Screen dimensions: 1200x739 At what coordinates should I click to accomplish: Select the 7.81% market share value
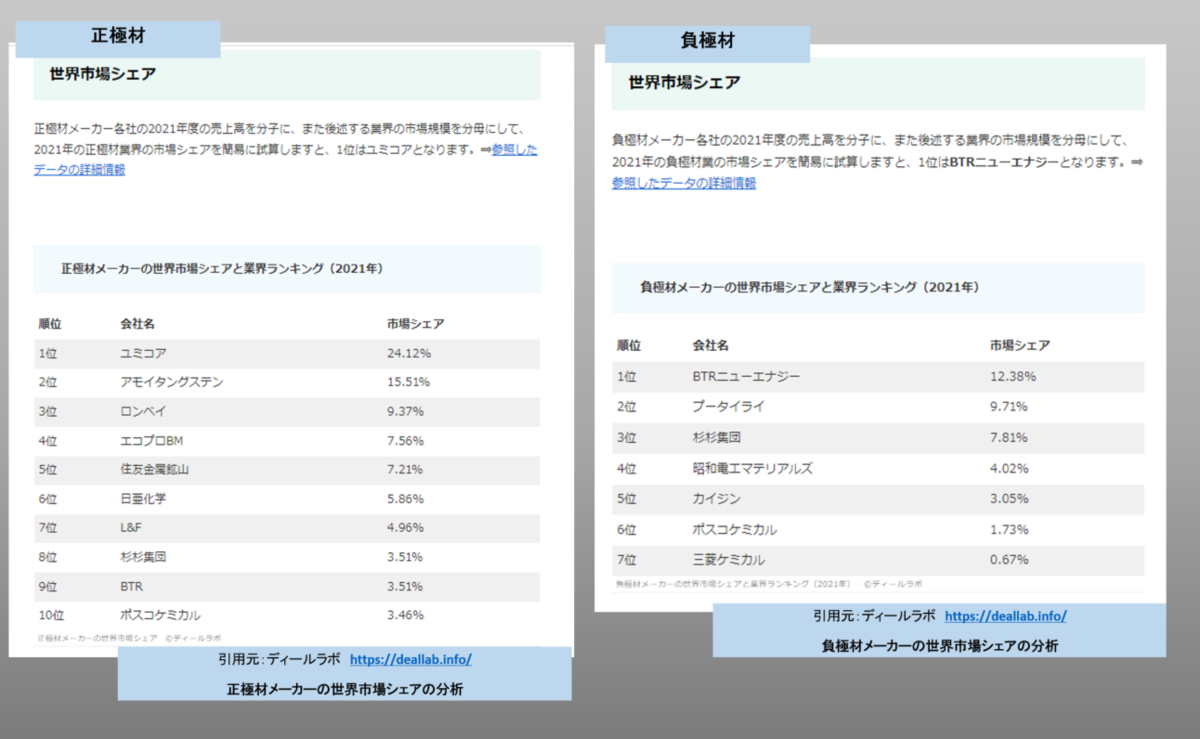tap(1009, 438)
